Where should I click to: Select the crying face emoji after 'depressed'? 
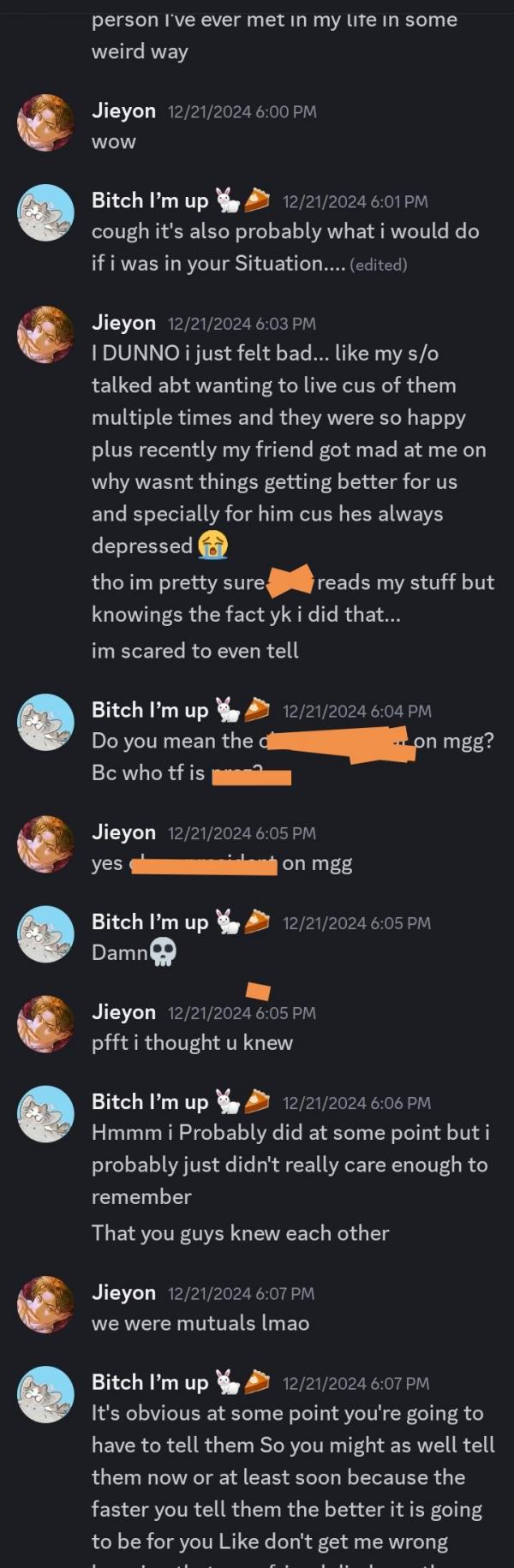[x=213, y=545]
